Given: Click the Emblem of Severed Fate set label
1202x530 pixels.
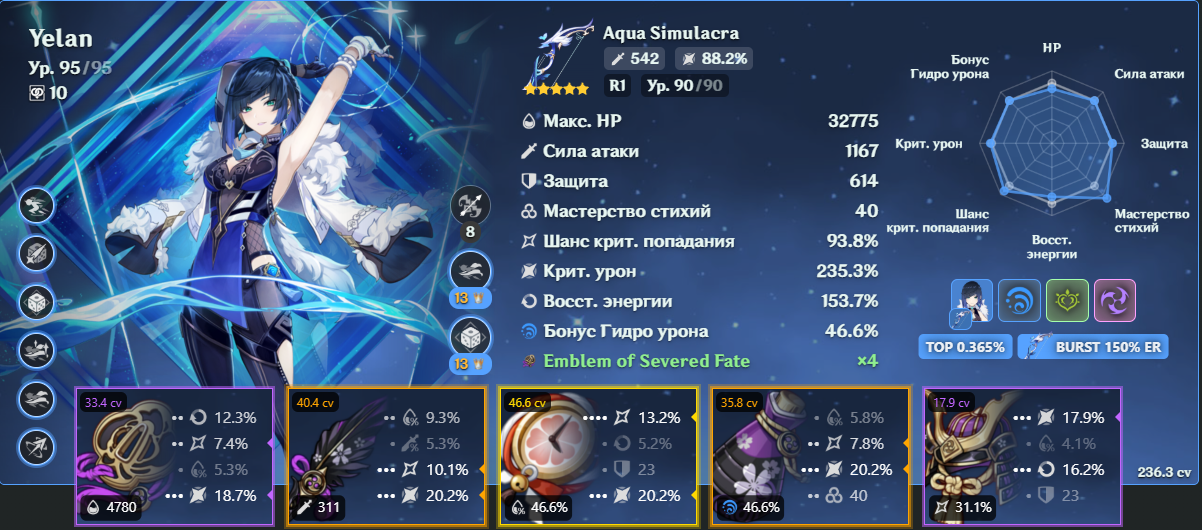Looking at the screenshot, I should click(646, 361).
